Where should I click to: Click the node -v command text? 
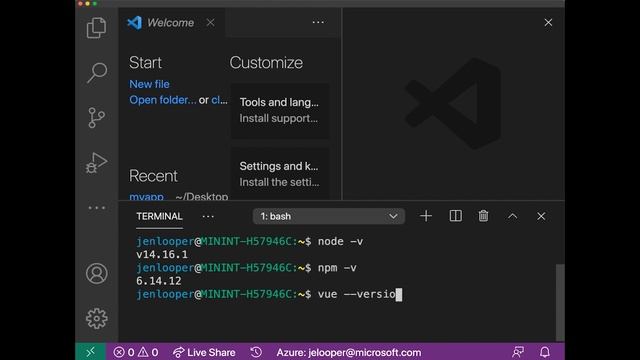pyautogui.click(x=340, y=242)
